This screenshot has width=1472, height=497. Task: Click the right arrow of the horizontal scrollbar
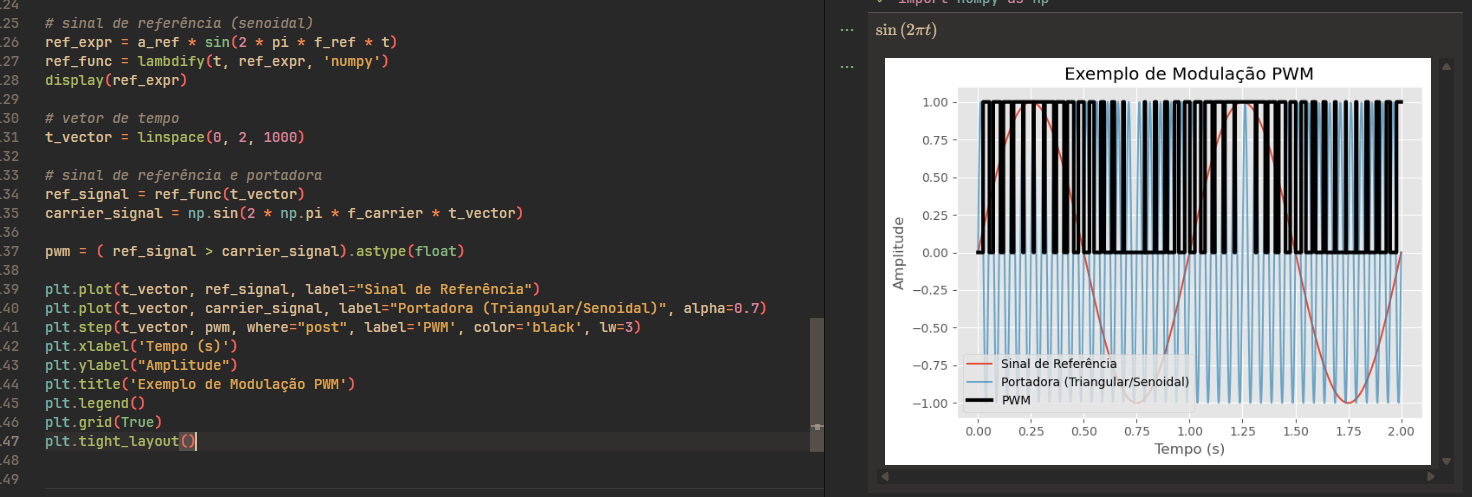point(1432,478)
